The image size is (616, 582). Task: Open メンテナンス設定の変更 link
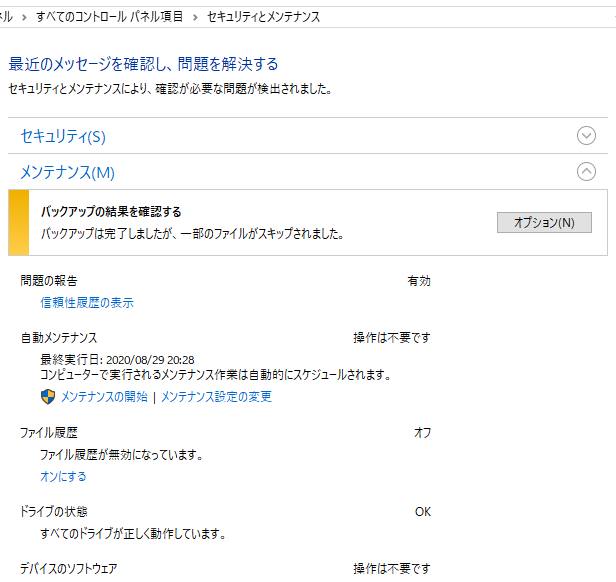point(216,397)
